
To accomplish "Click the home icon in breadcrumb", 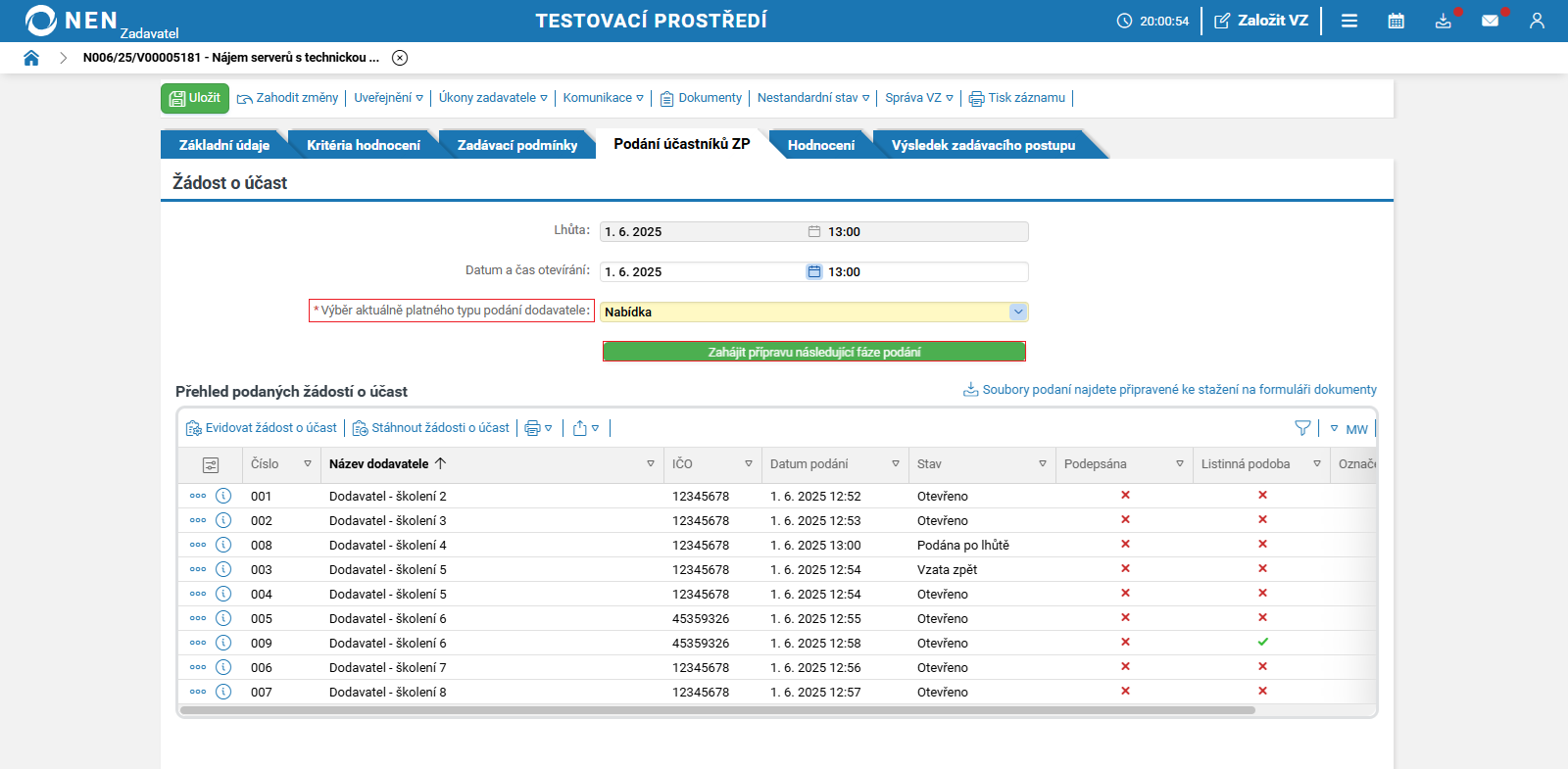I will point(31,58).
